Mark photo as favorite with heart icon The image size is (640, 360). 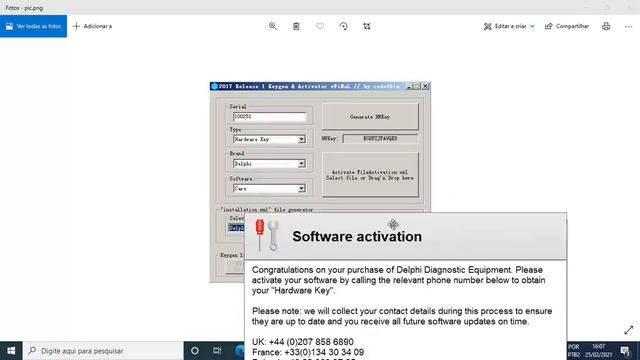click(x=320, y=26)
